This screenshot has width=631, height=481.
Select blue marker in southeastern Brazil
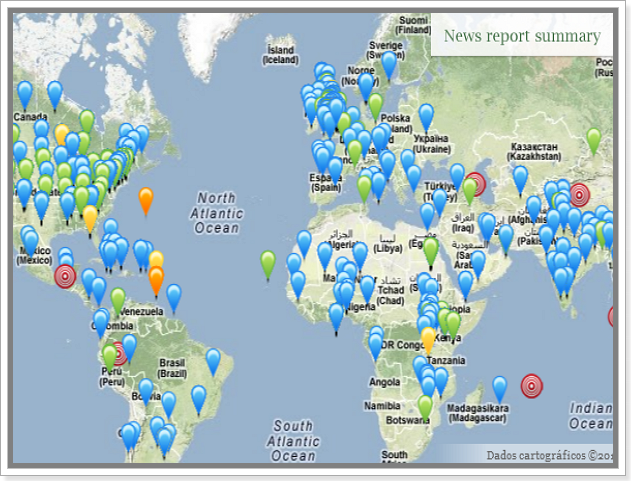198,399
